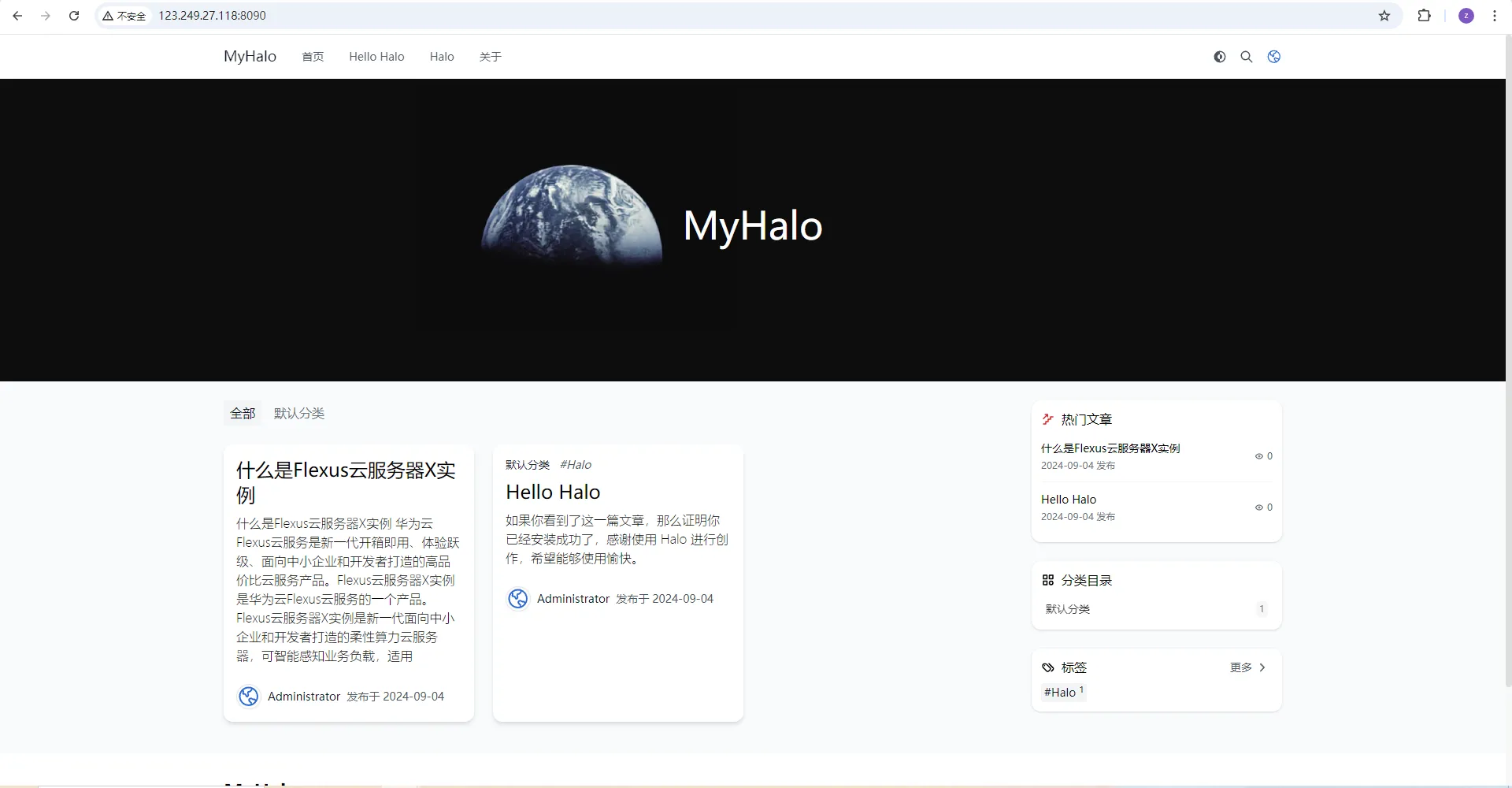Image resolution: width=1512 pixels, height=788 pixels.
Task: Click the view count eye for Hello Halo
Action: tap(1259, 507)
